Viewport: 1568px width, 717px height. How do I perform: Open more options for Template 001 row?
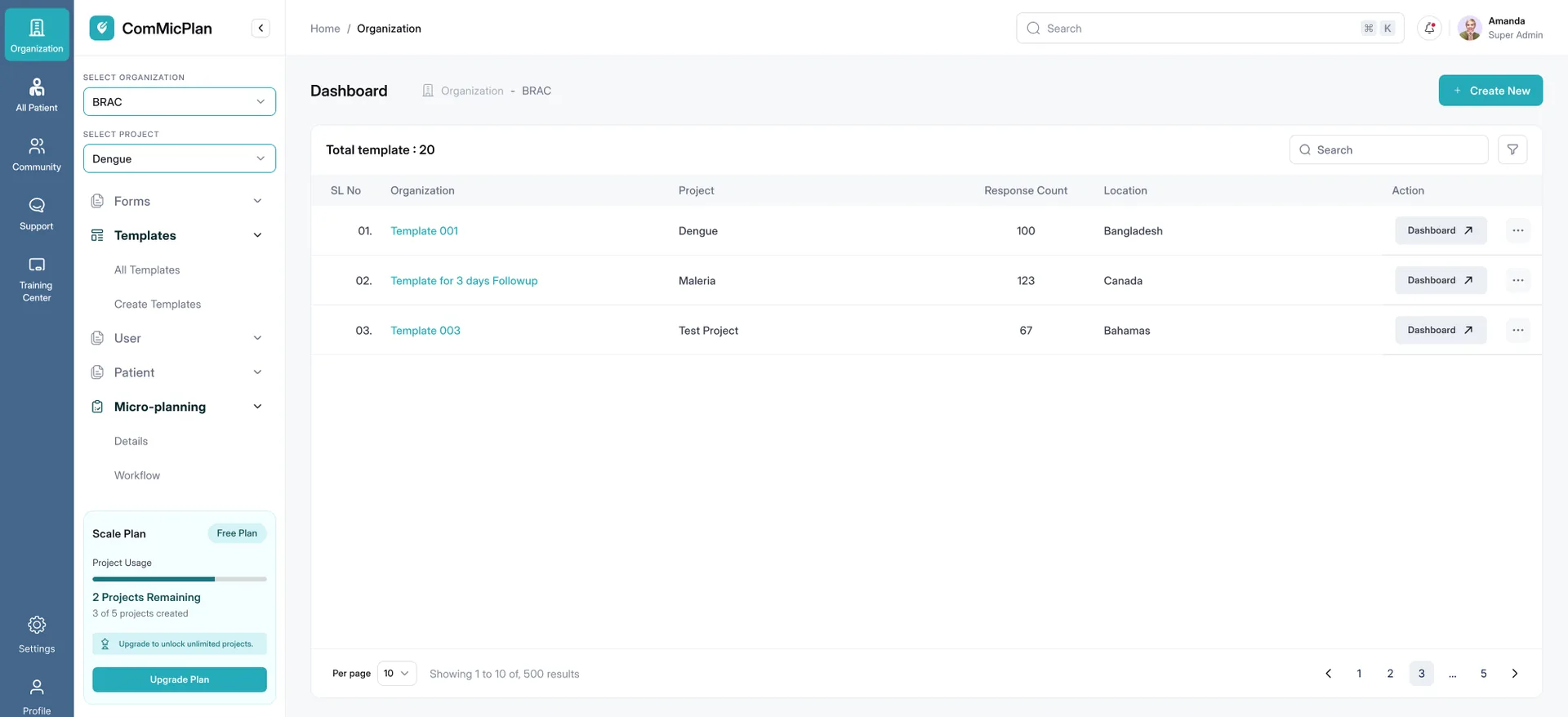(1518, 230)
